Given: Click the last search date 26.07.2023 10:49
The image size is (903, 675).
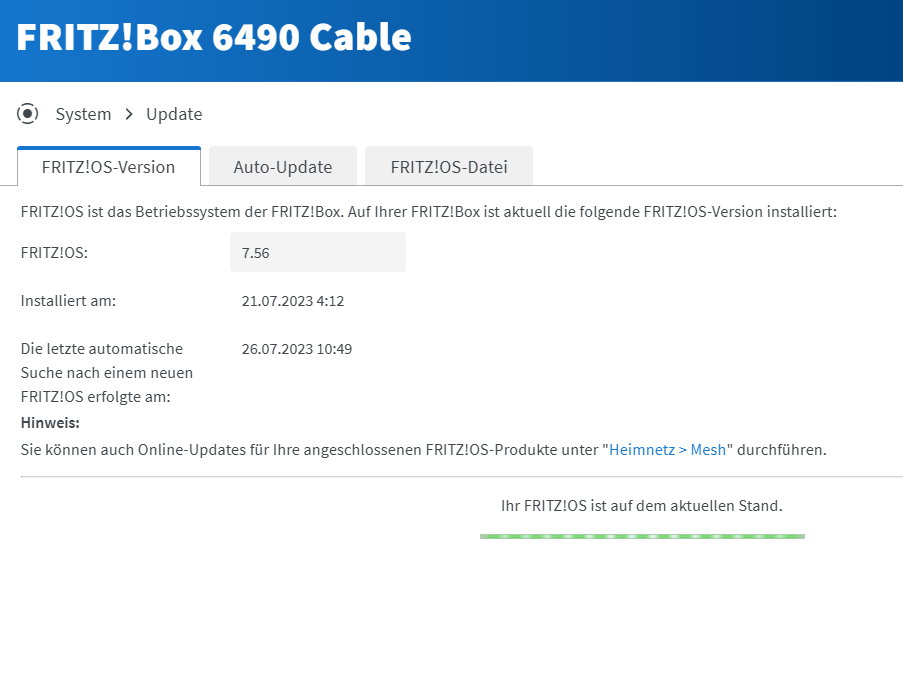Looking at the screenshot, I should 296,349.
